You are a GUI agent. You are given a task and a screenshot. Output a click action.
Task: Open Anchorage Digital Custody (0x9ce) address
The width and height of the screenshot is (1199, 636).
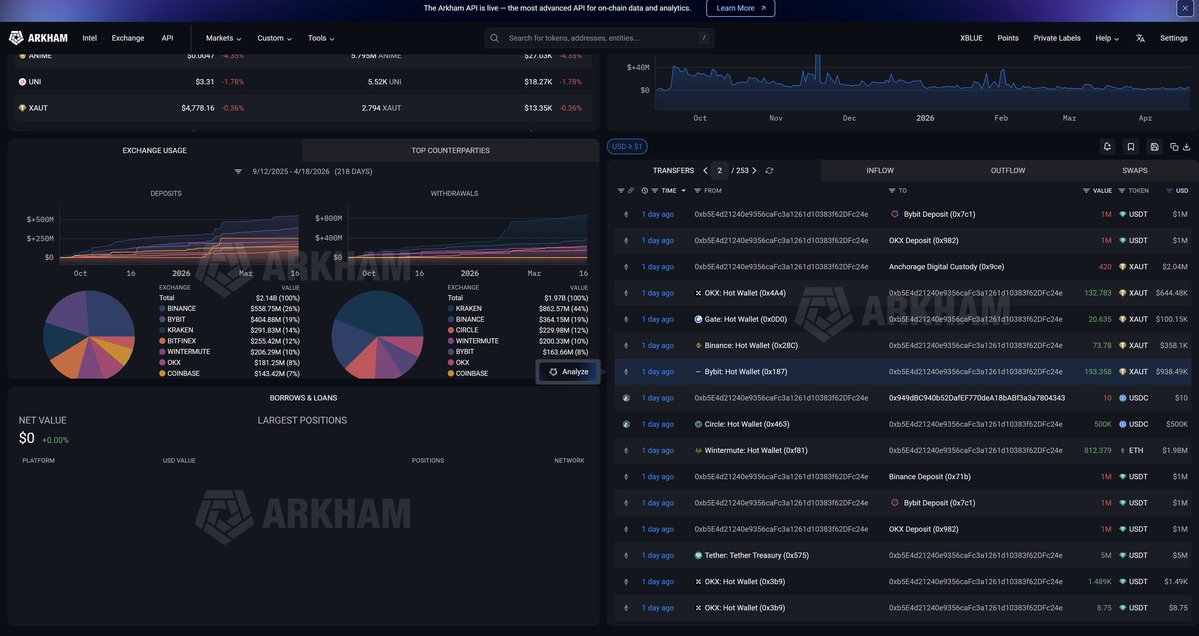point(947,267)
